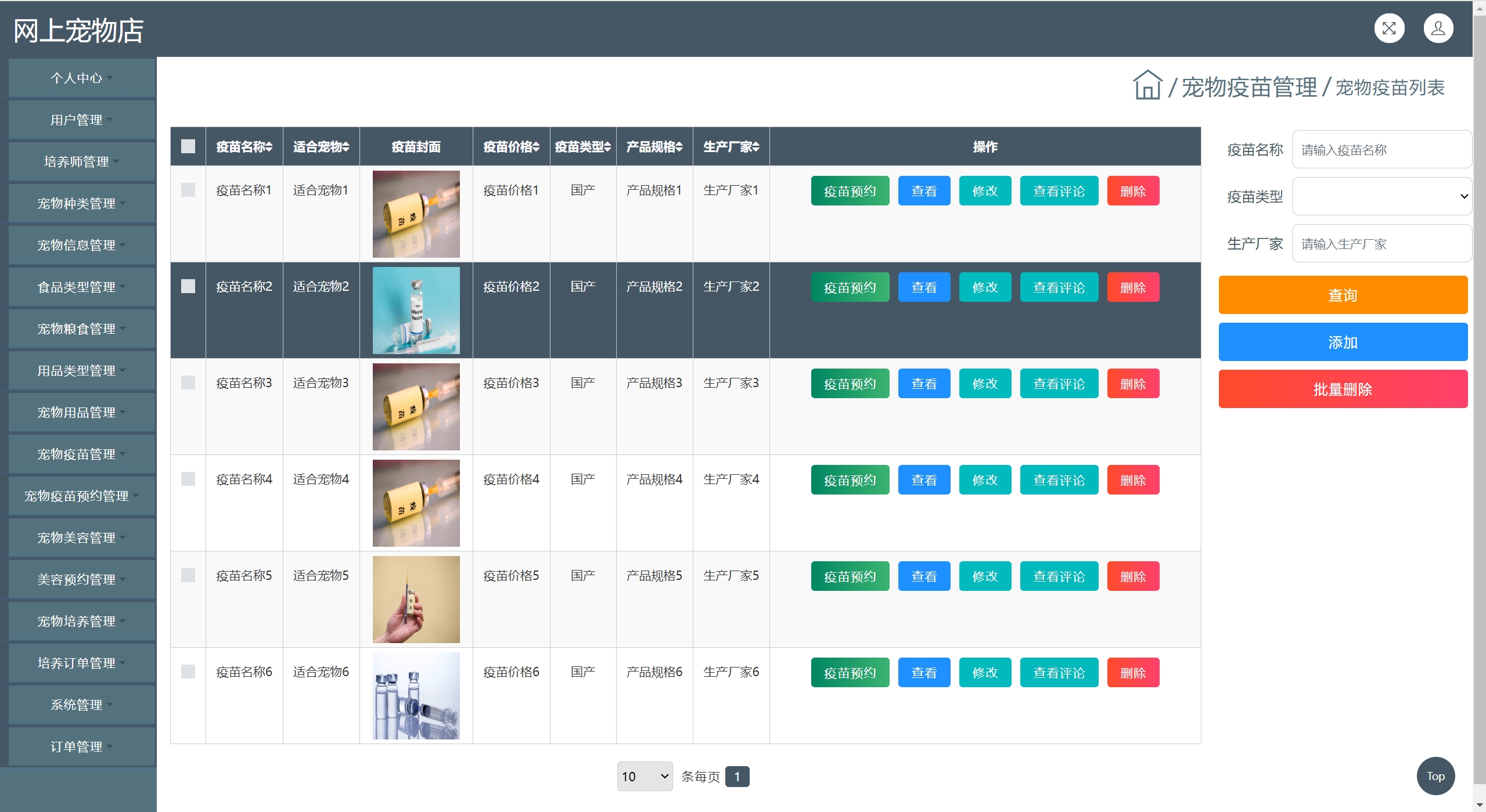Click 疫苗预约 for 疫苗名称3
The height and width of the screenshot is (812, 1486).
[x=850, y=384]
